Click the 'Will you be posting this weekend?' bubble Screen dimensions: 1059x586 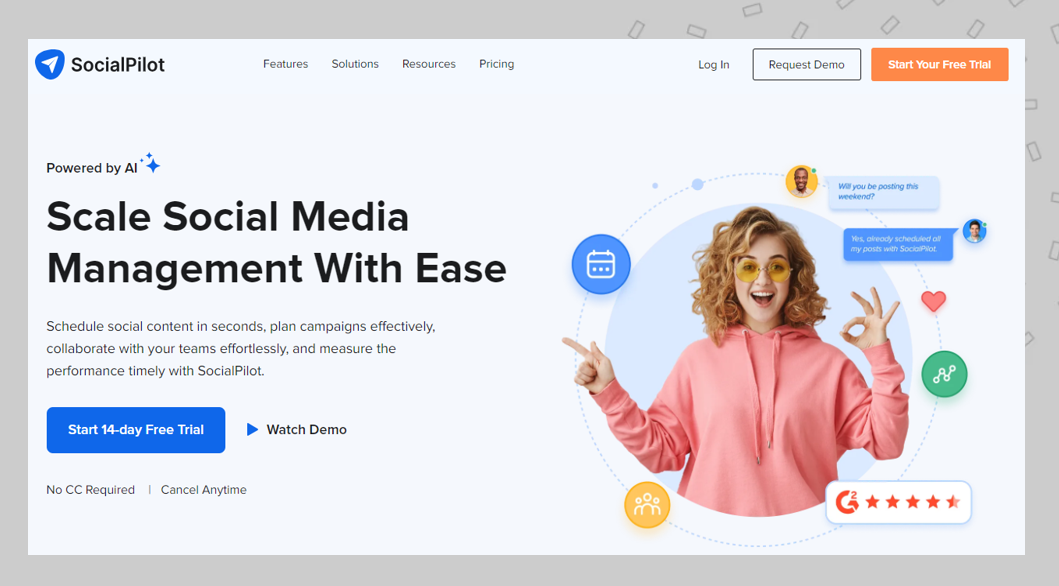click(883, 192)
